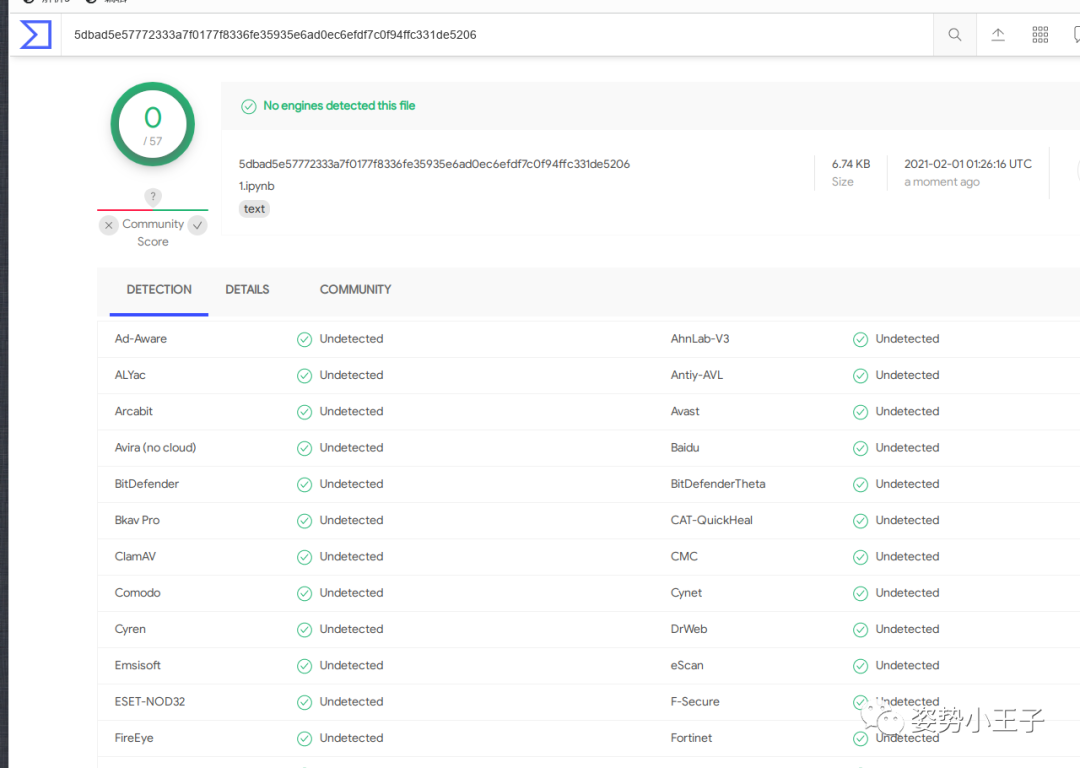Click the CAT-QuickHeal undetected check icon

click(x=860, y=521)
